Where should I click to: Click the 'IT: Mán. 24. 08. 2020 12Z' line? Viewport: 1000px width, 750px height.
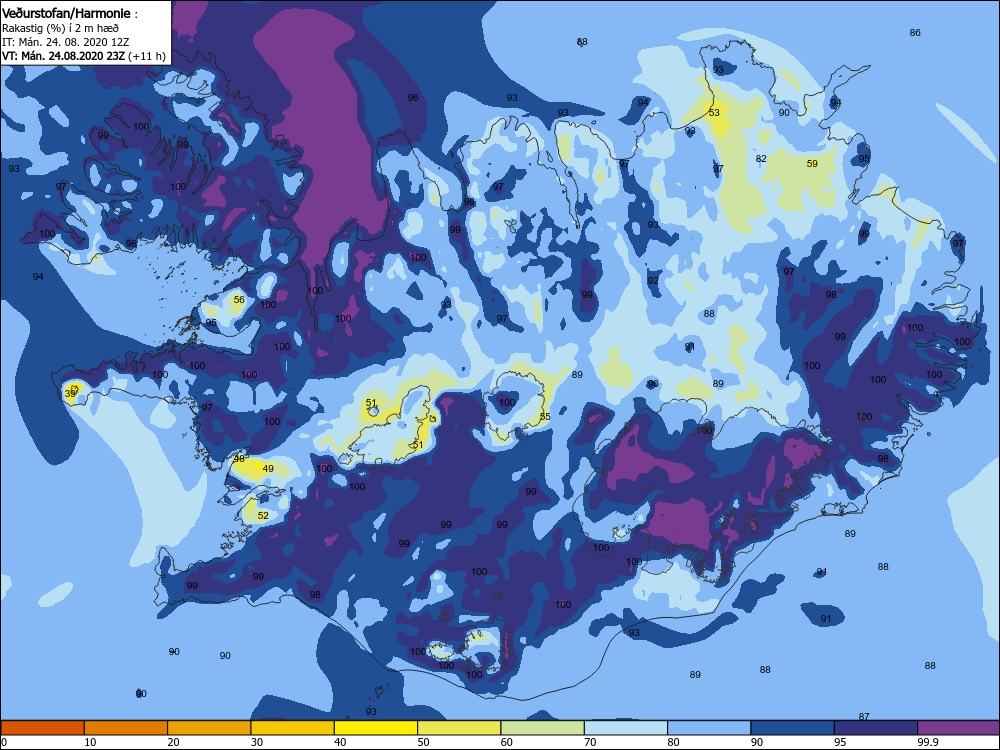tap(65, 42)
